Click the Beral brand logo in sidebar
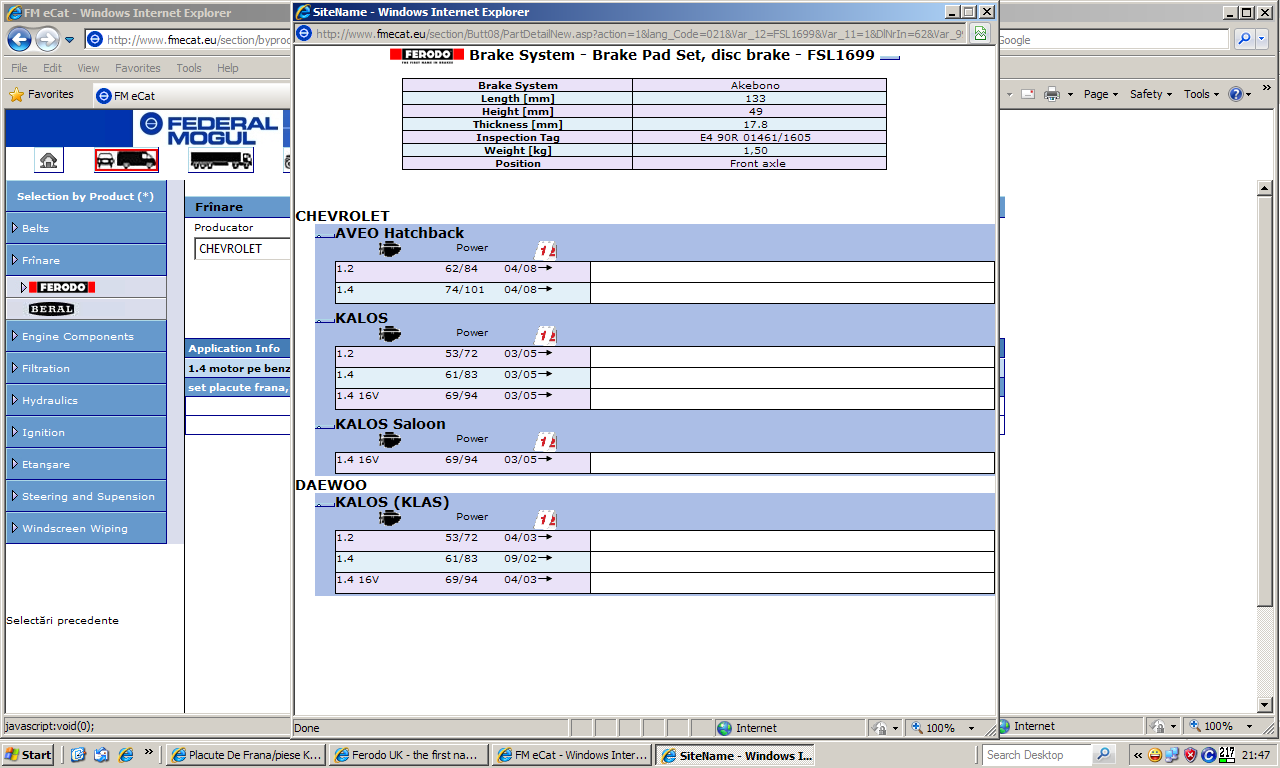Image resolution: width=1280 pixels, height=768 pixels. click(52, 309)
